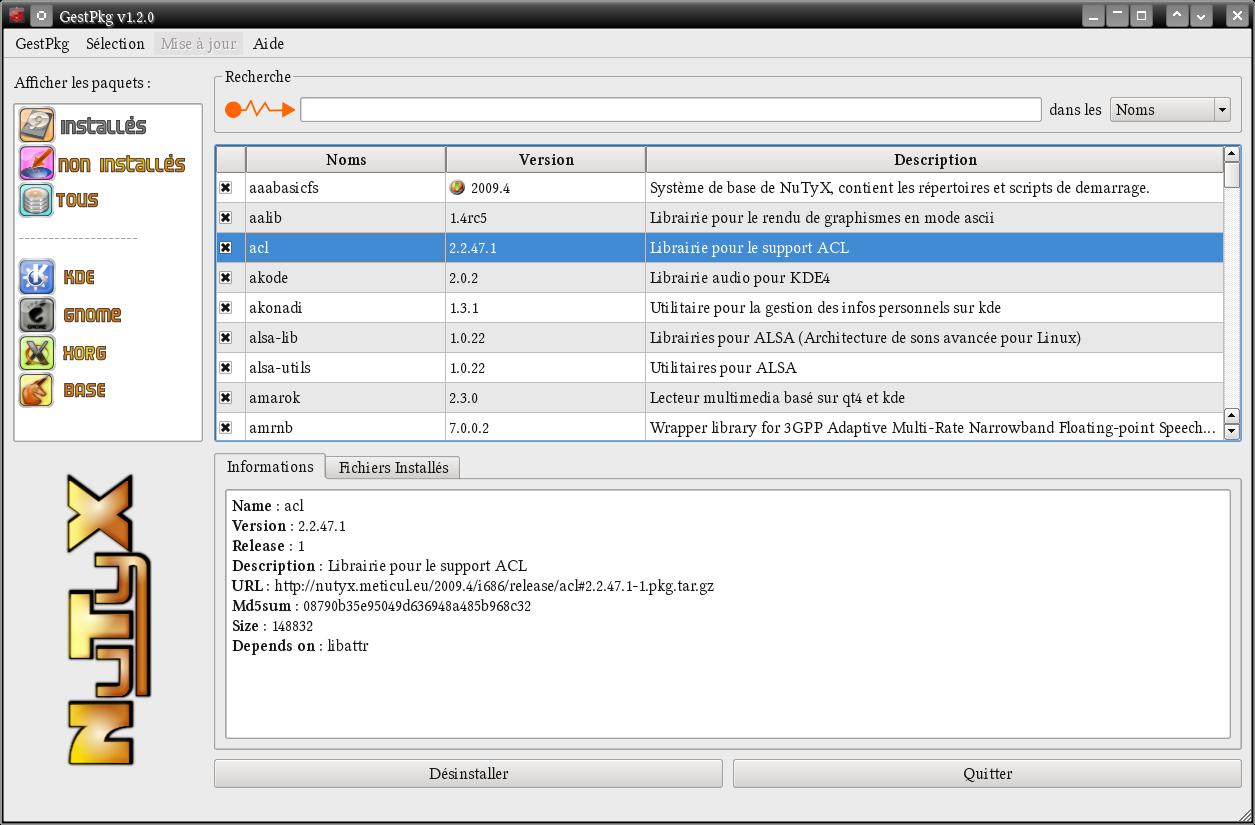Click the Quitter button
This screenshot has height=825, width=1255.
[x=987, y=773]
